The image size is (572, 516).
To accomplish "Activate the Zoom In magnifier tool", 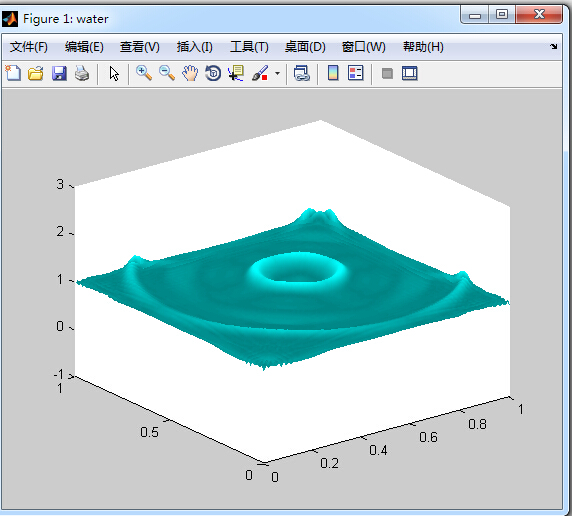I will click(x=144, y=73).
